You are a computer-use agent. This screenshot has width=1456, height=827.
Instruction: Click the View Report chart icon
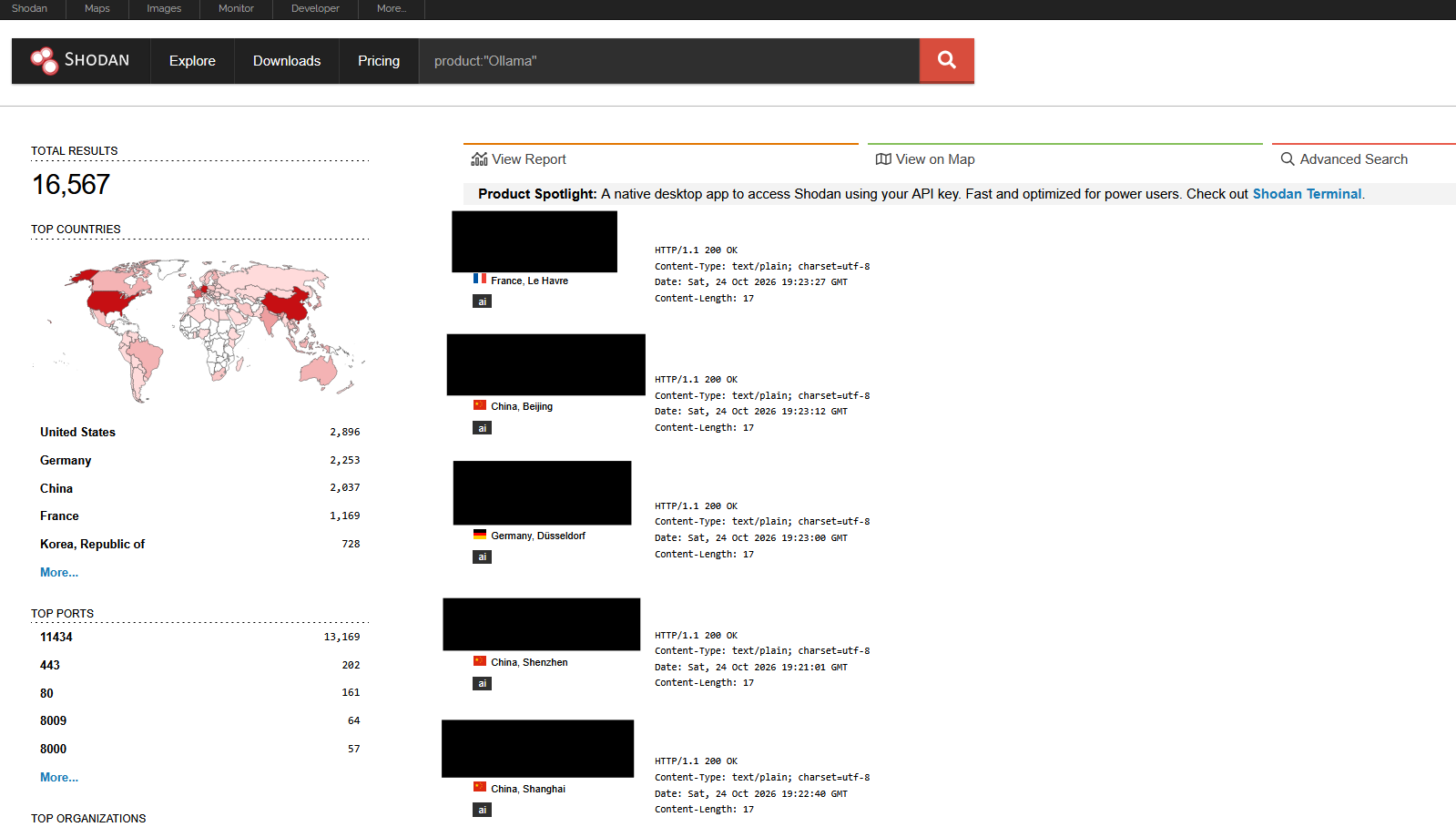click(479, 159)
